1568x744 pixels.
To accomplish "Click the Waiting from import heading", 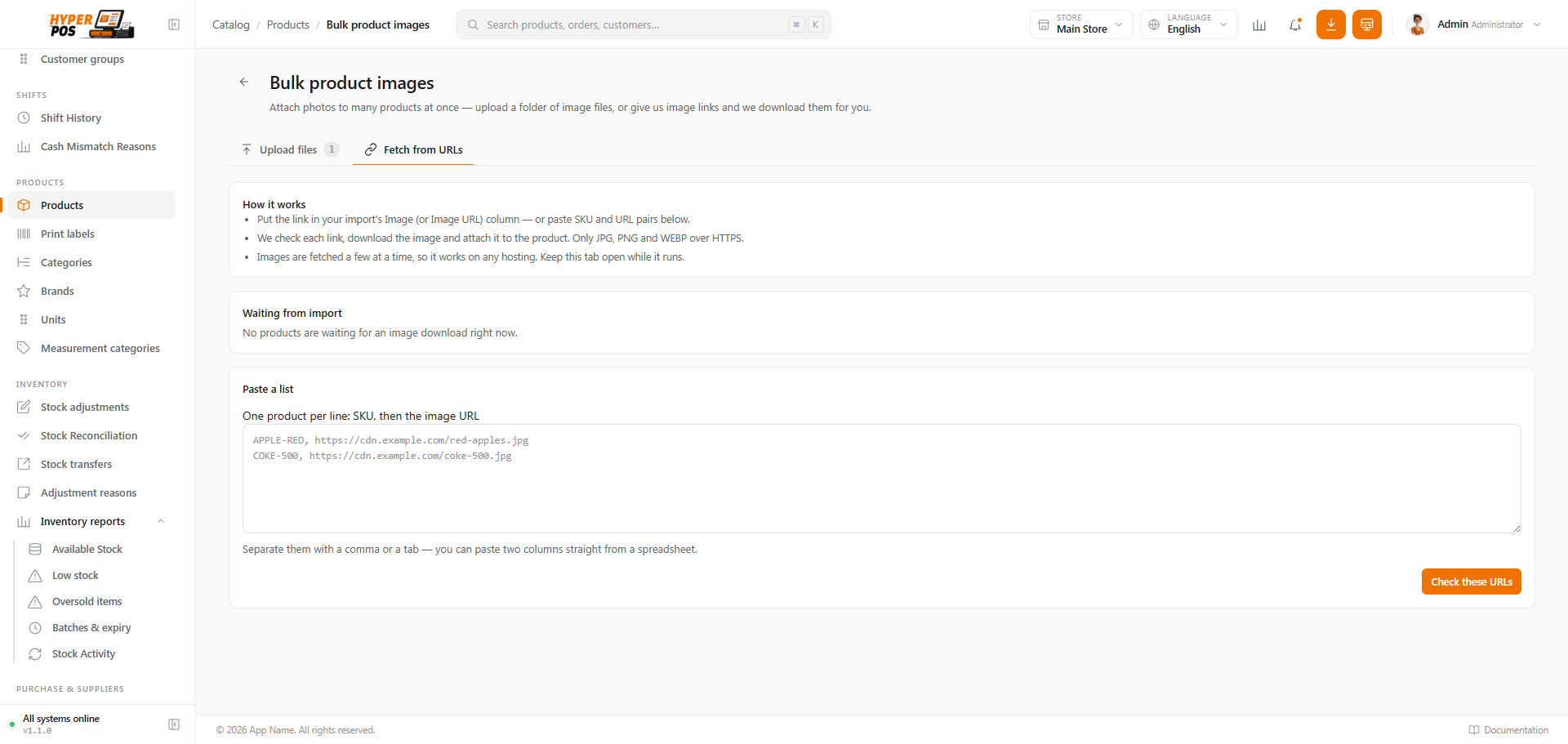I will pos(292,314).
